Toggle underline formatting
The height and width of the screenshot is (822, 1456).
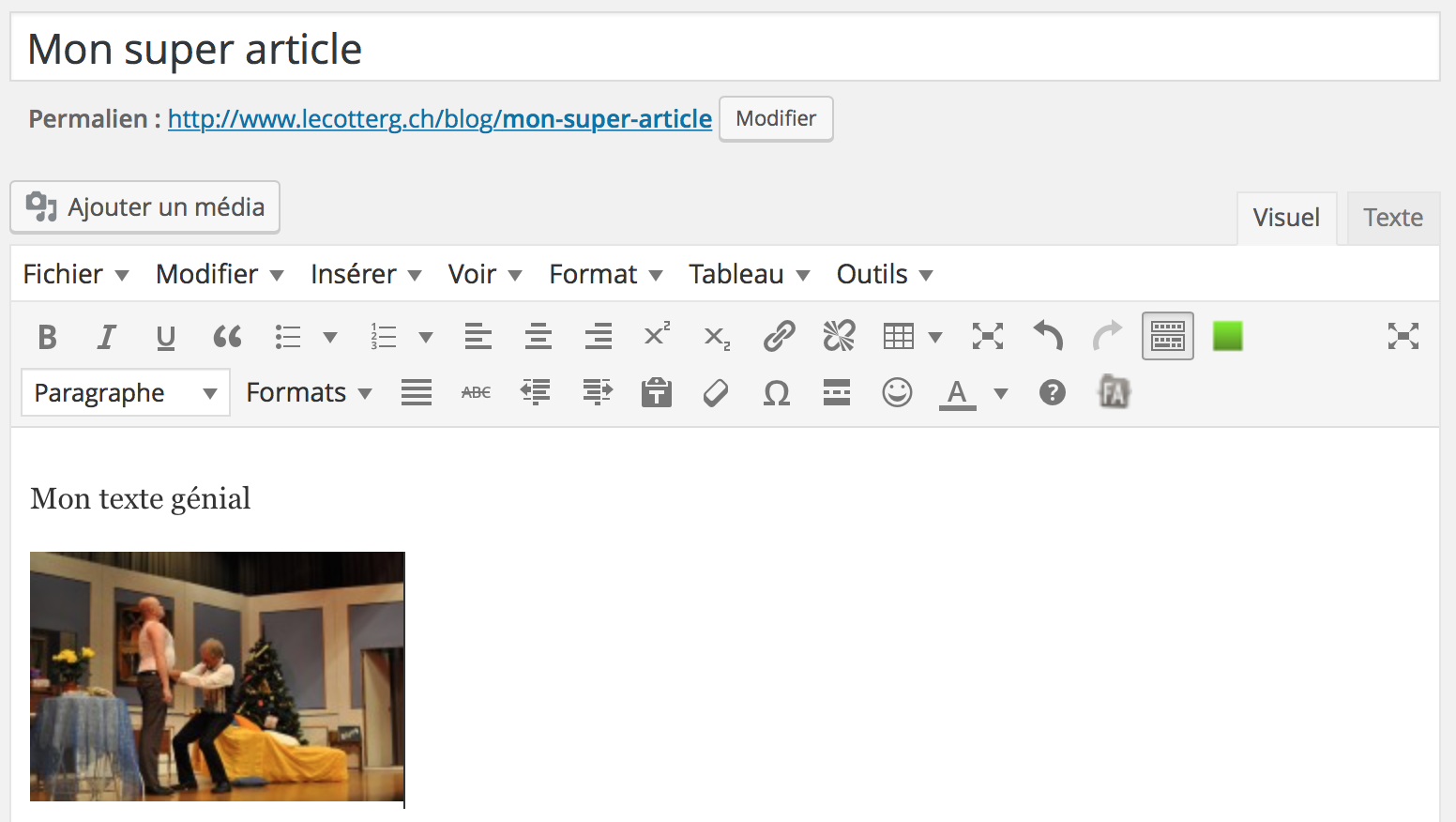[x=166, y=336]
